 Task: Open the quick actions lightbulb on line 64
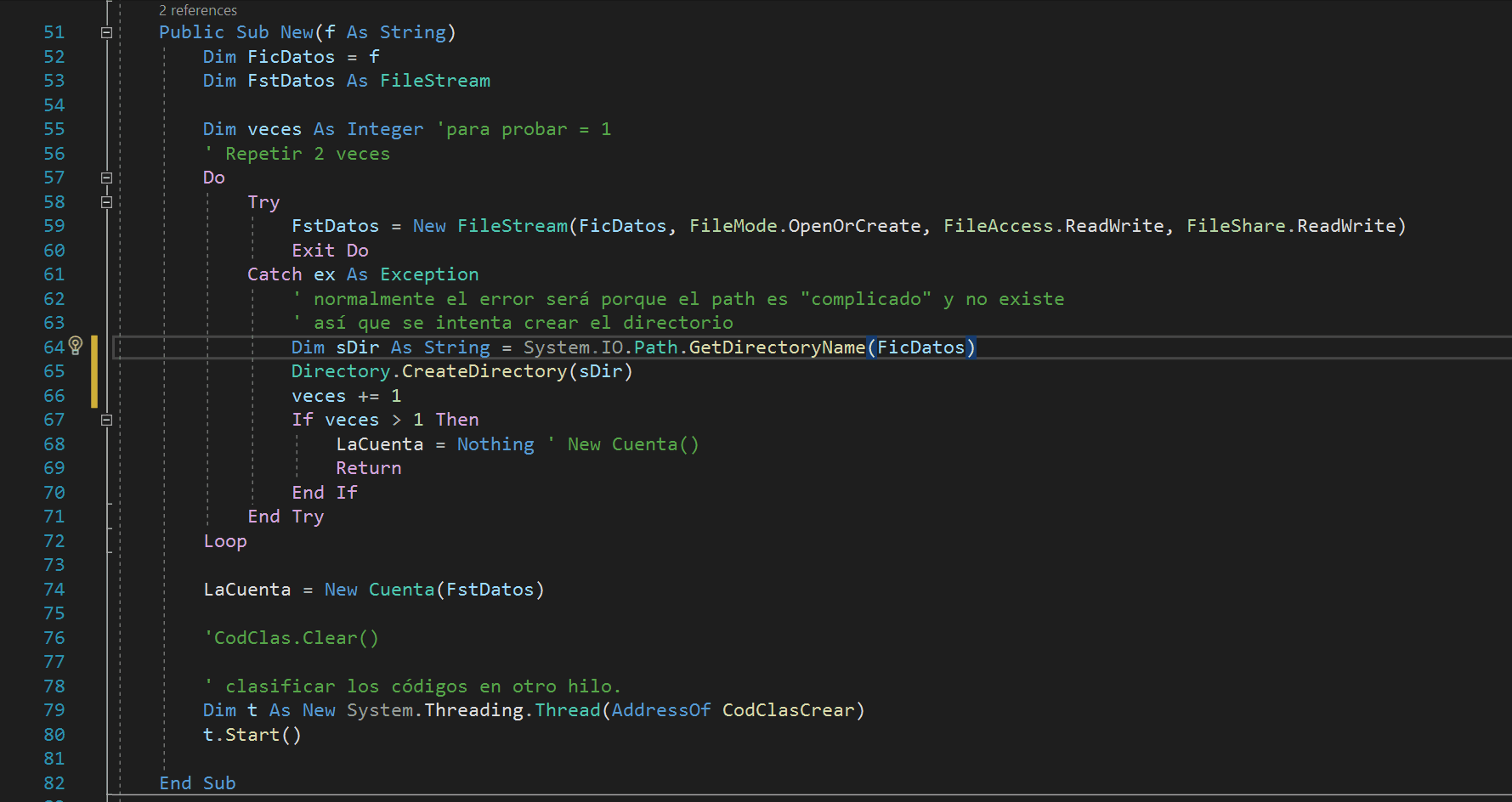tap(75, 345)
